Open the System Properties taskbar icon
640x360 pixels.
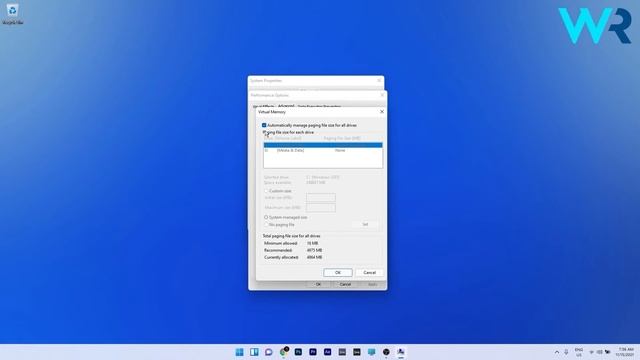pos(401,352)
